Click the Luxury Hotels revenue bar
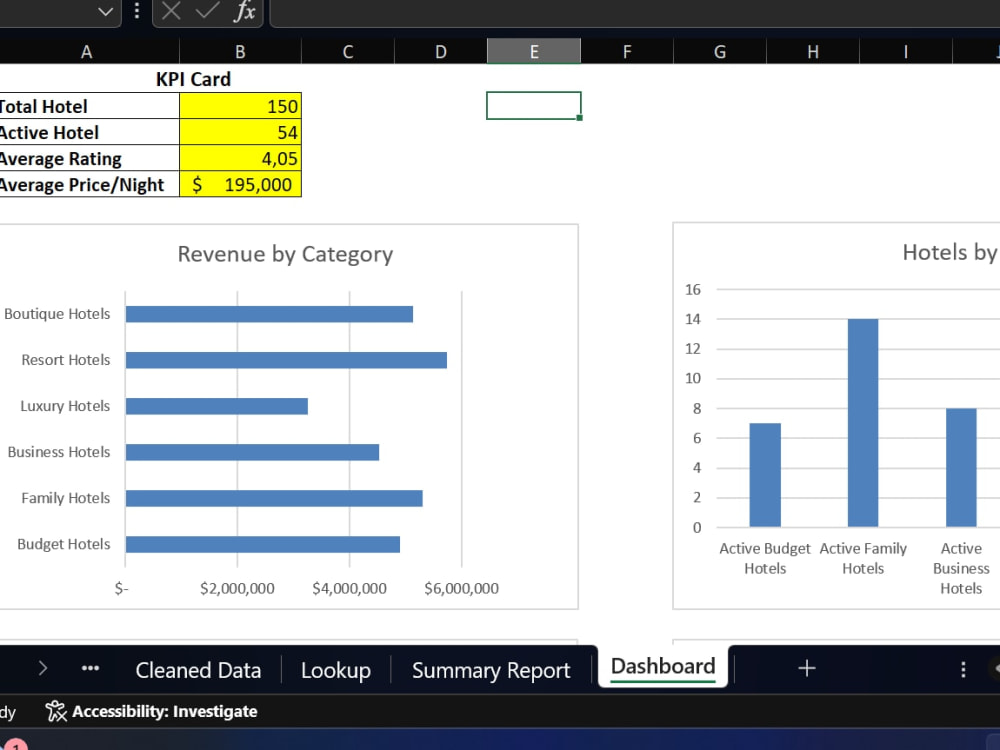Viewport: 1000px width, 750px height. [x=217, y=406]
